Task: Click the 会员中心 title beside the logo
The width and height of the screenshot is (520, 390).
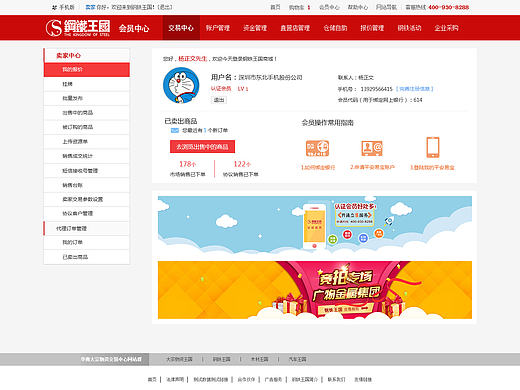Action: point(134,28)
